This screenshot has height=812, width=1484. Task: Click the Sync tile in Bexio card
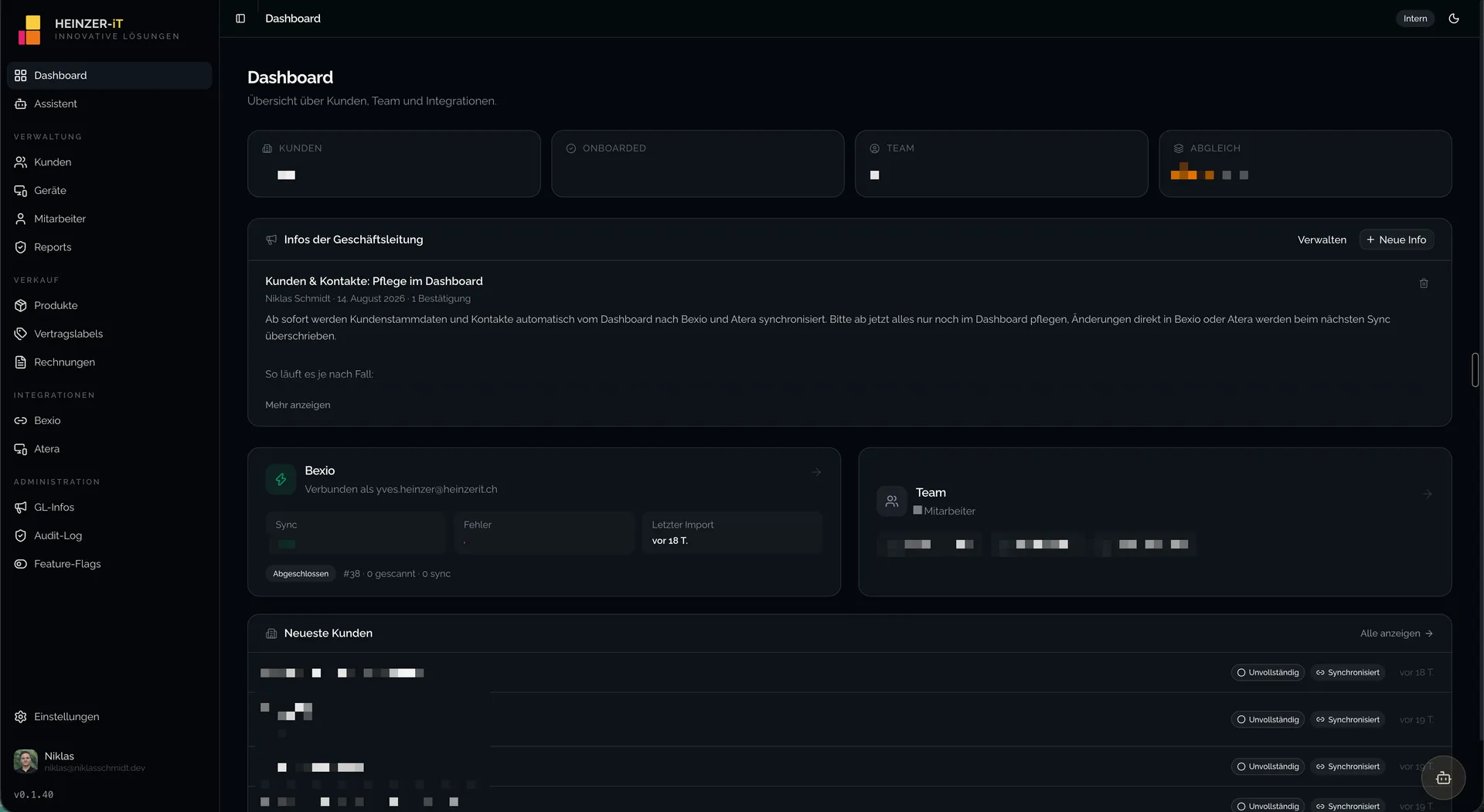[x=356, y=532]
